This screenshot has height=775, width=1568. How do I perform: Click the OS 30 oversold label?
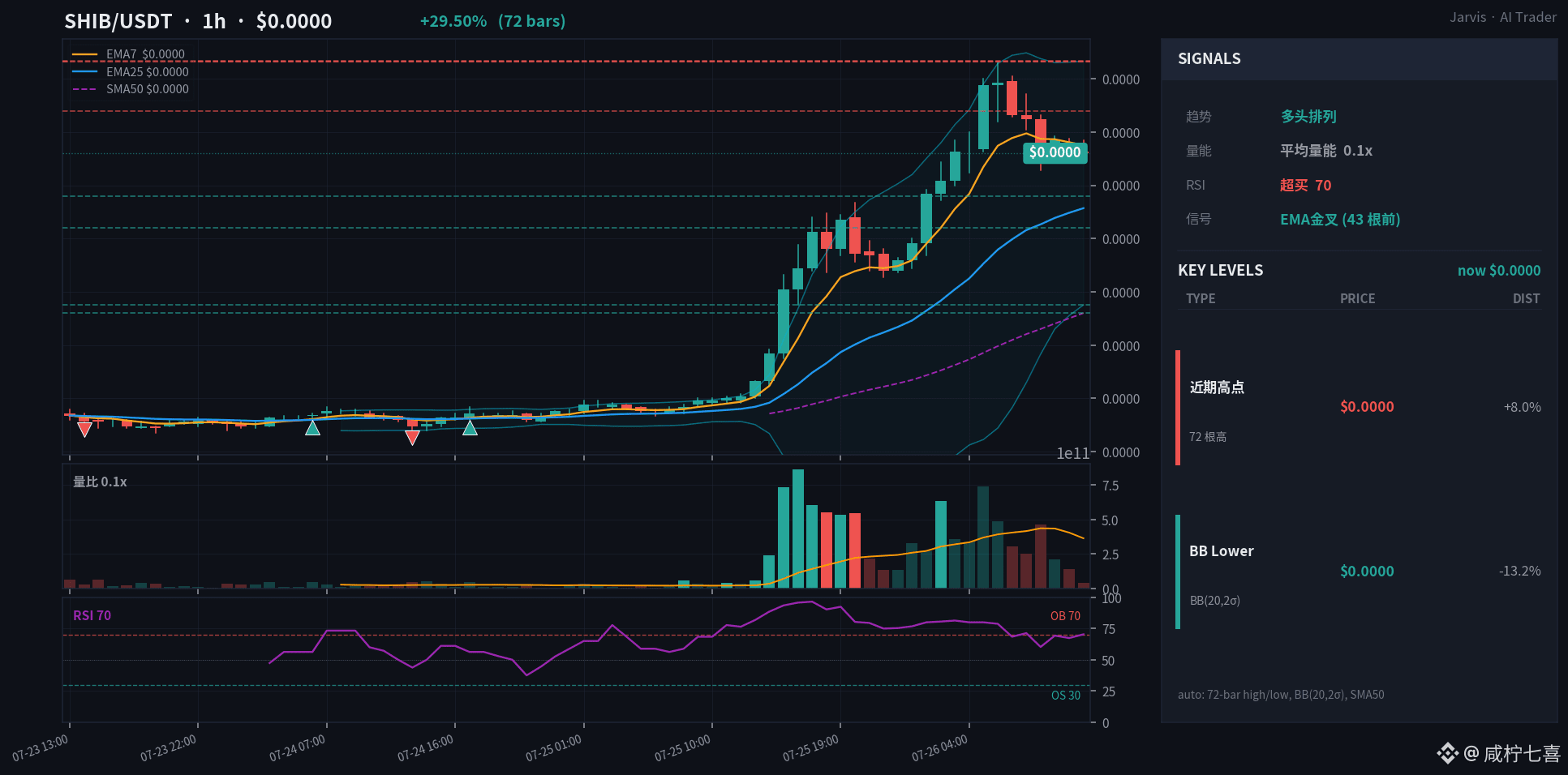(x=1066, y=696)
